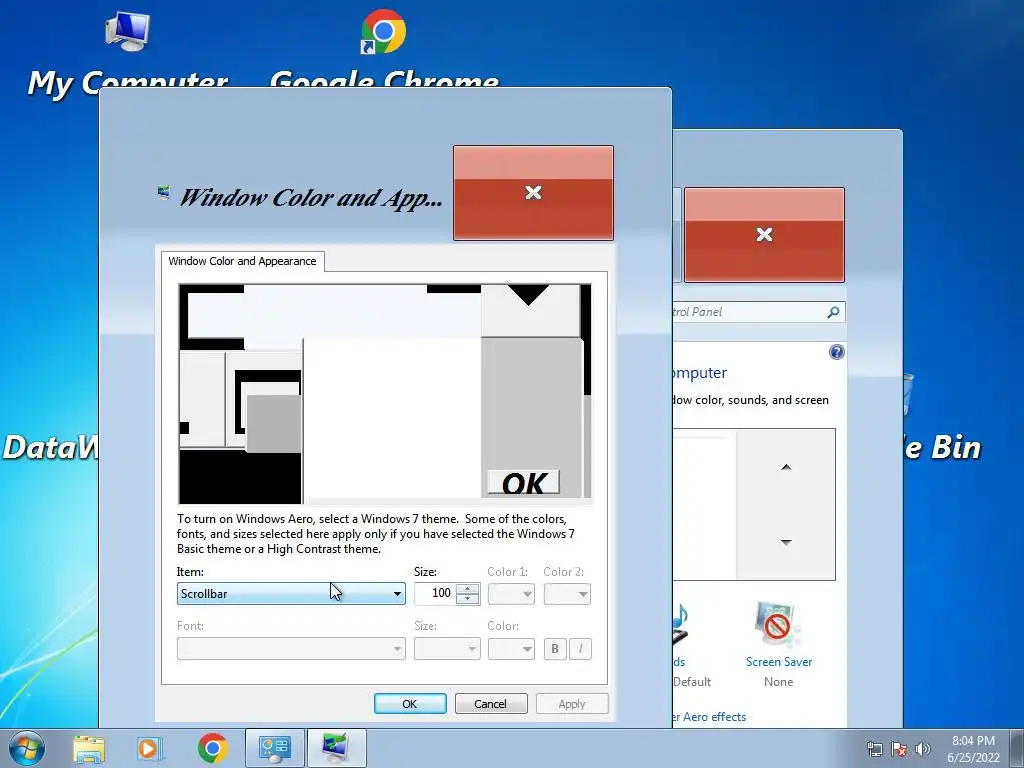Toggle the Italic font button

tap(580, 648)
